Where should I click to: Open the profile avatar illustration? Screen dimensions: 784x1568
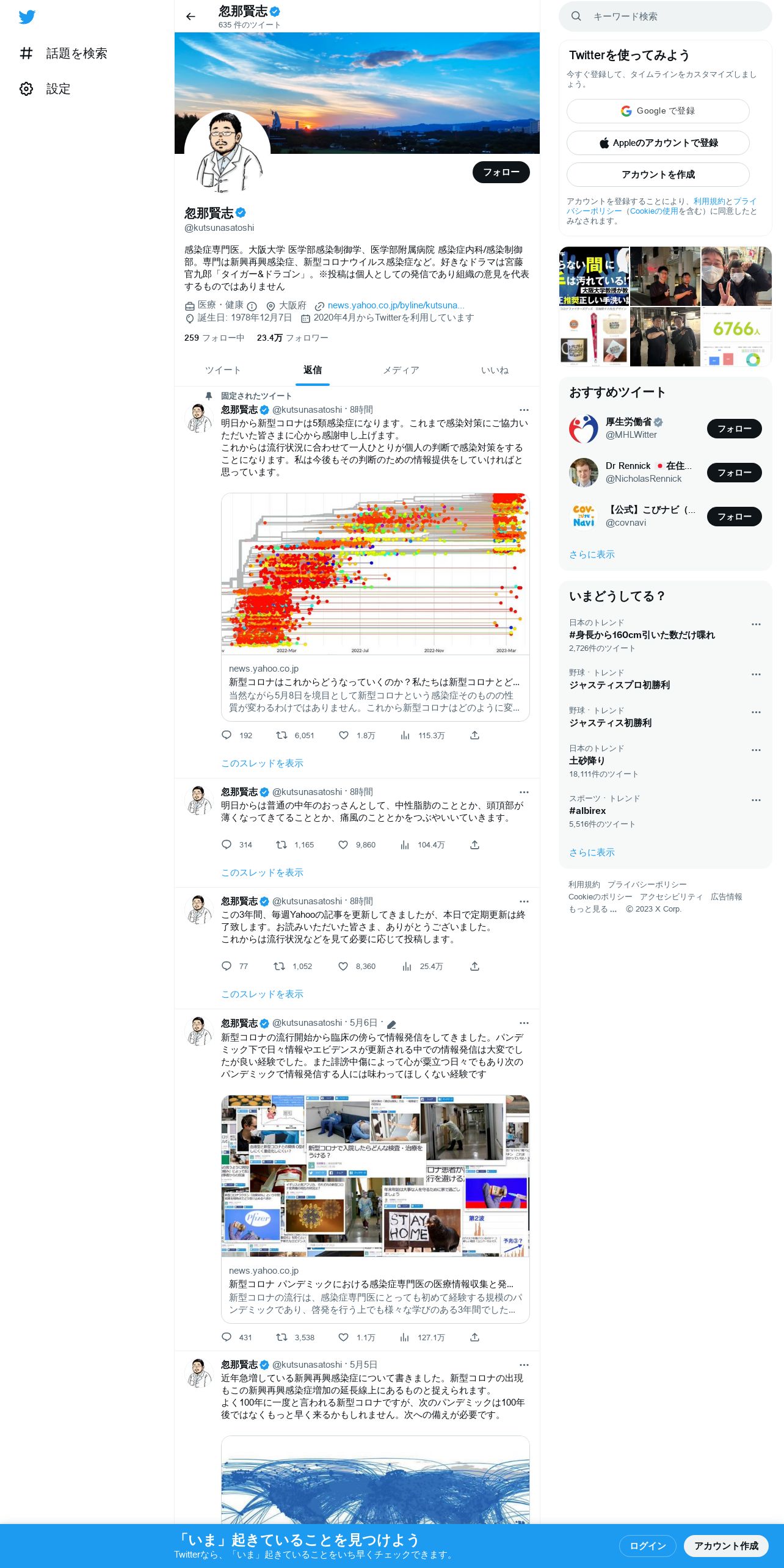227,153
